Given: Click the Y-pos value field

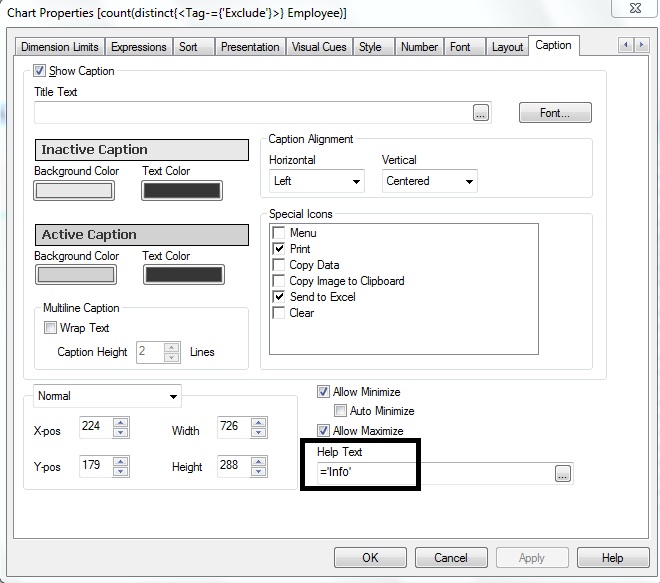Looking at the screenshot, I should [x=96, y=466].
